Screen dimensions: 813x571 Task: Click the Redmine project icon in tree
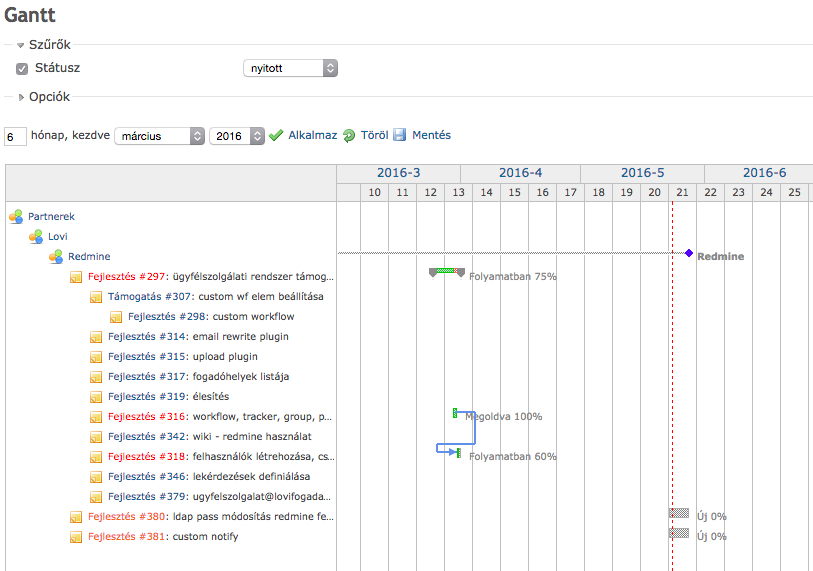56,256
